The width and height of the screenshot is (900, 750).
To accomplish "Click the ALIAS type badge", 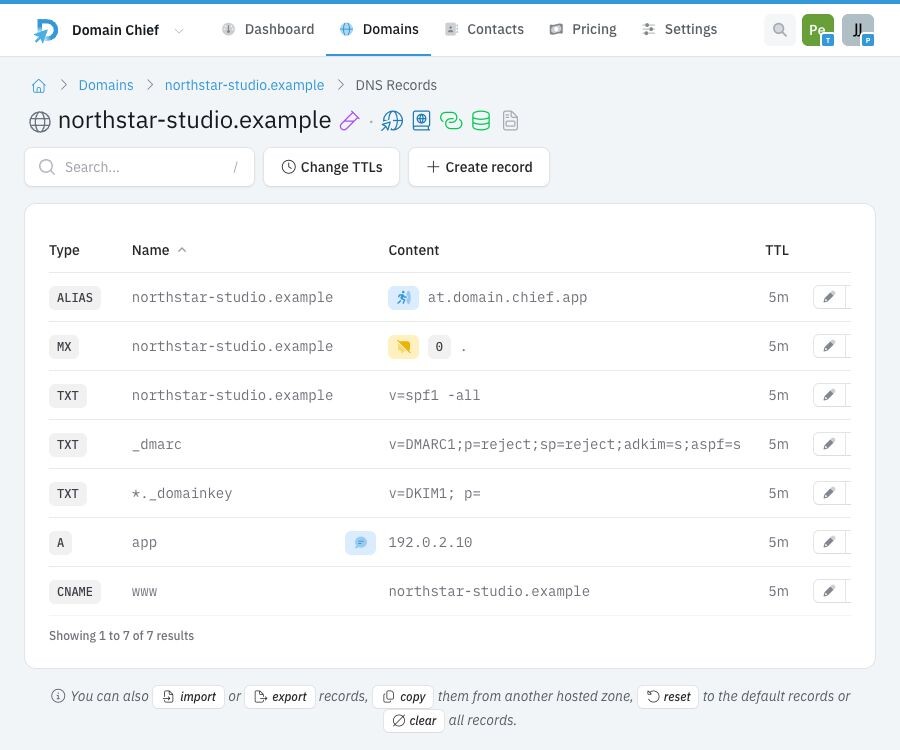I will coord(75,298).
